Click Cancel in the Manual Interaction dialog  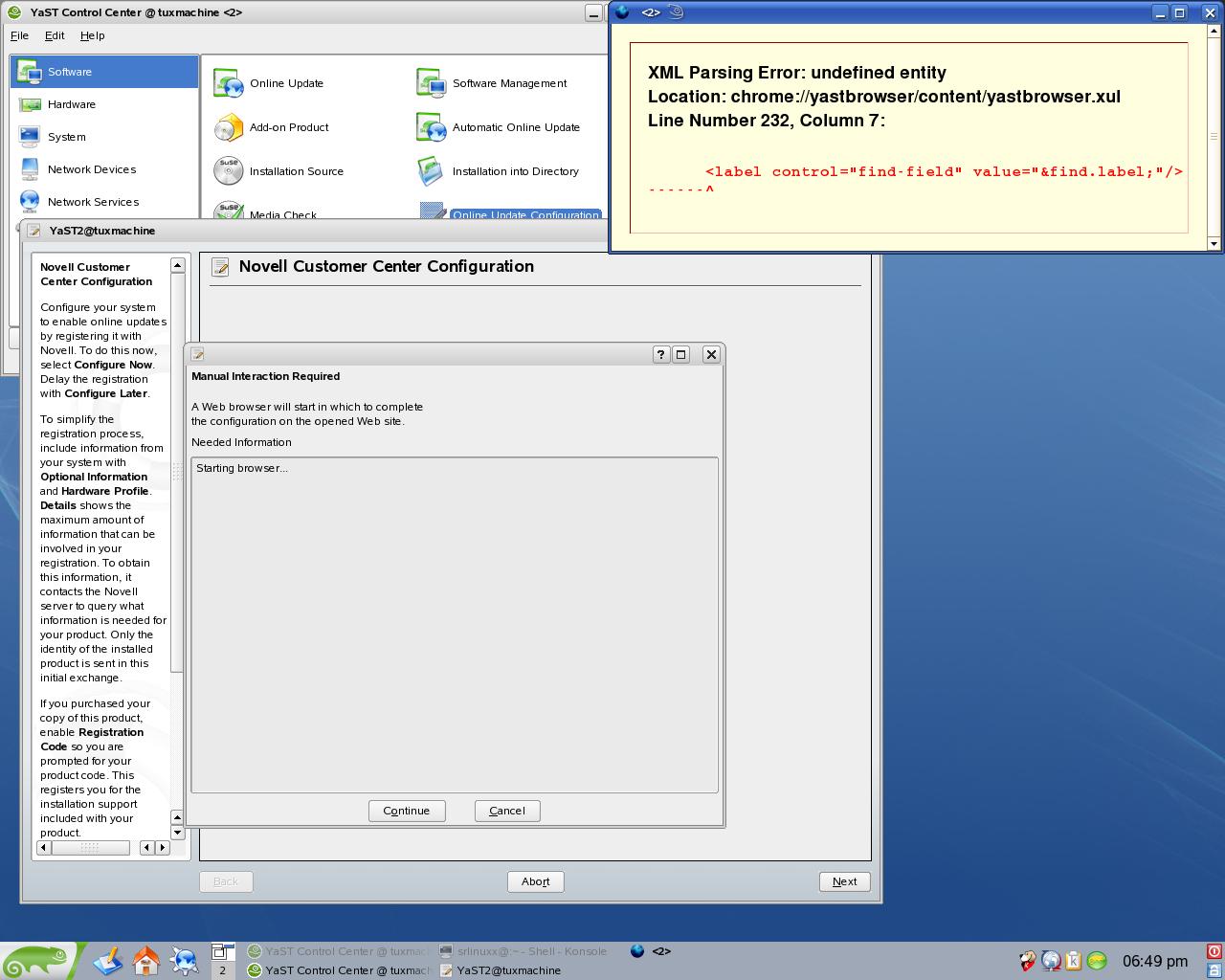pyautogui.click(x=507, y=811)
